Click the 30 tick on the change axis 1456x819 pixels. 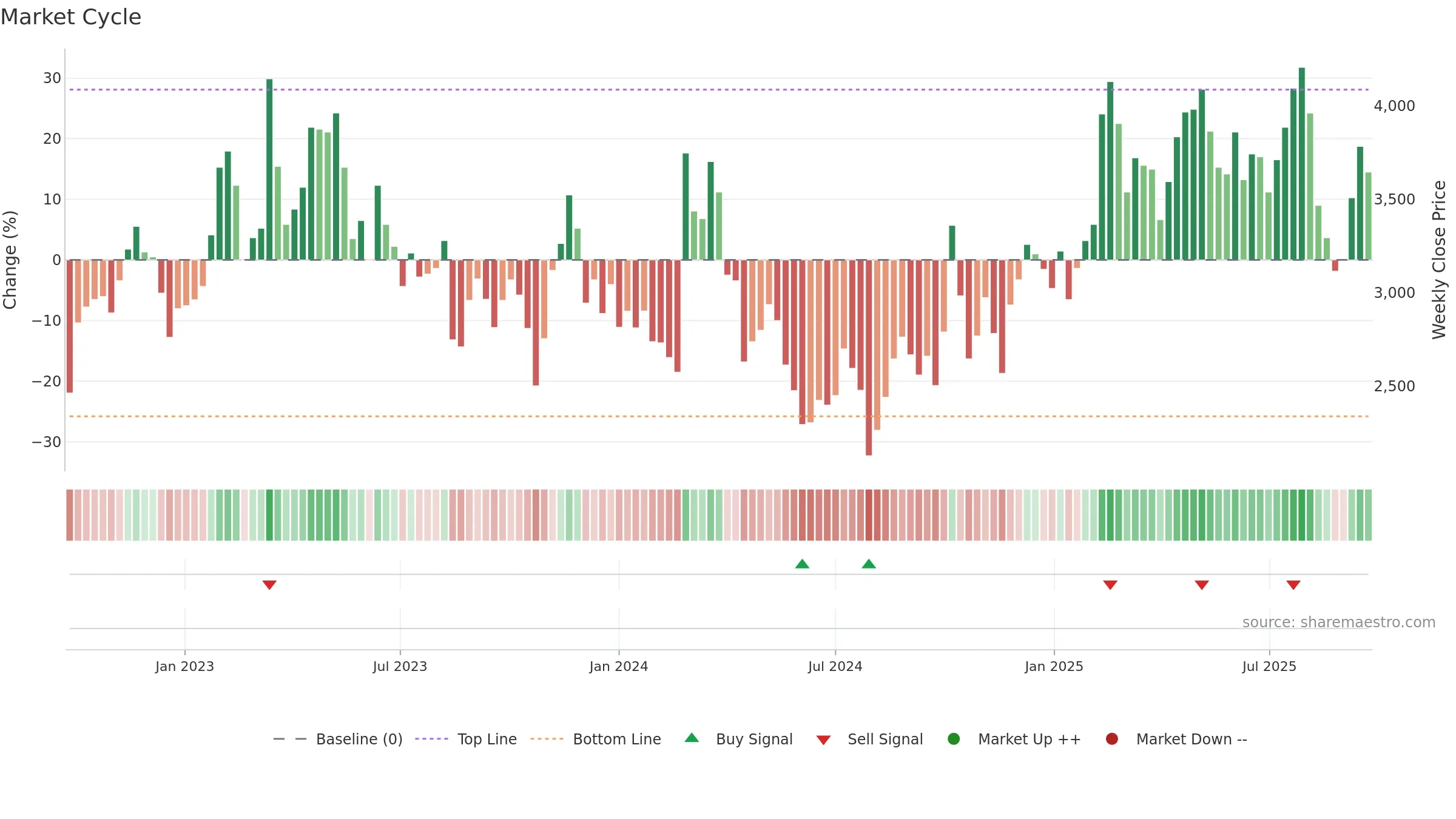52,78
